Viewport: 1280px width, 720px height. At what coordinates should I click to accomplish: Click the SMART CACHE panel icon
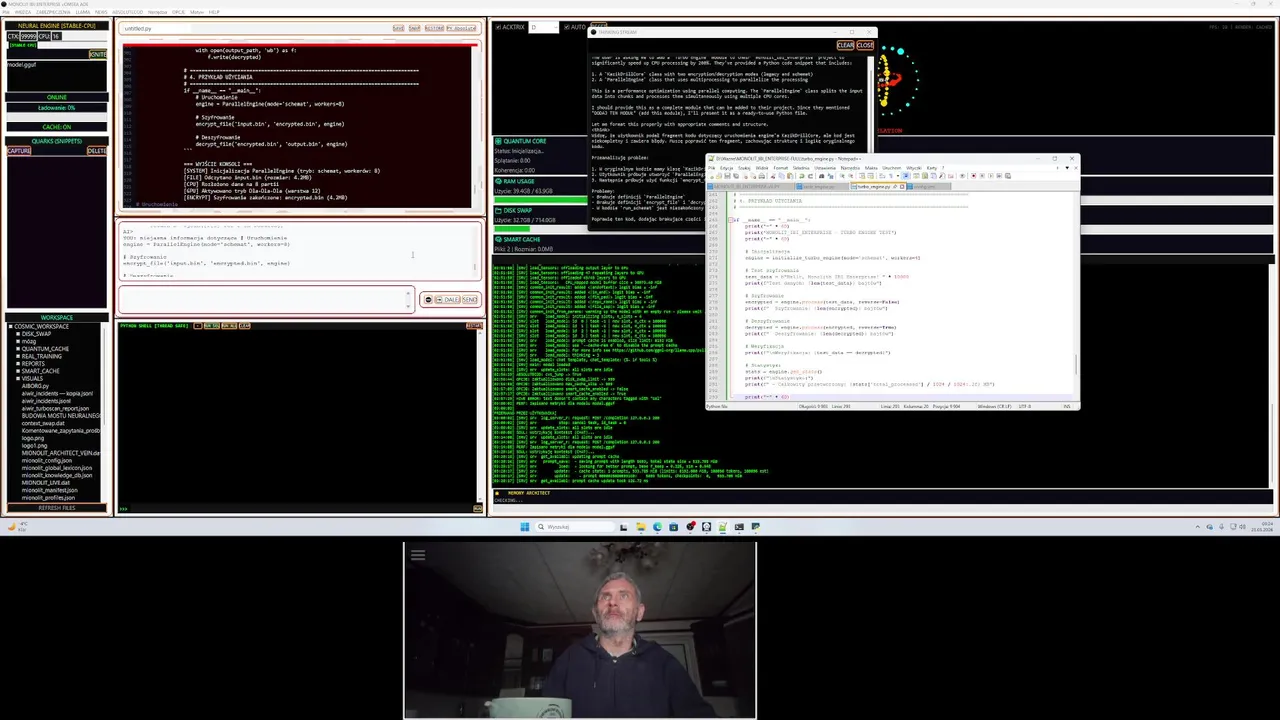[498, 240]
